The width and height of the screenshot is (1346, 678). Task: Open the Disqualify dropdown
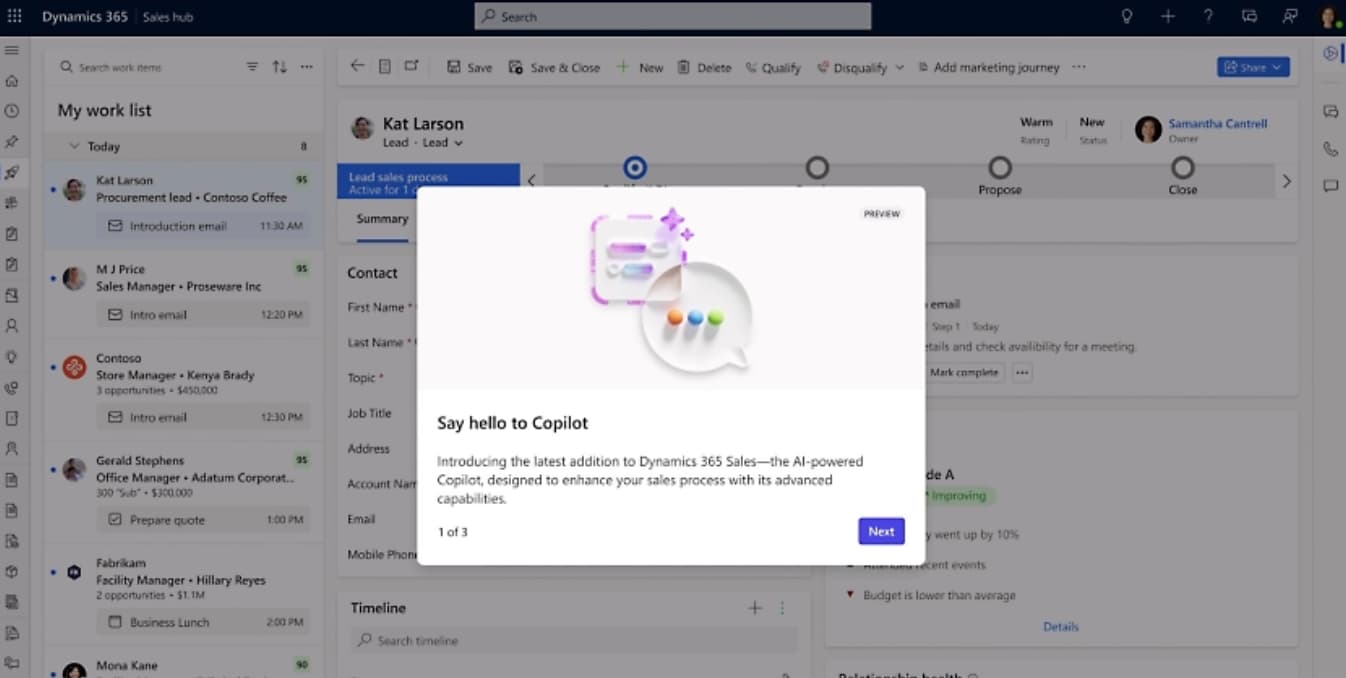(x=898, y=67)
